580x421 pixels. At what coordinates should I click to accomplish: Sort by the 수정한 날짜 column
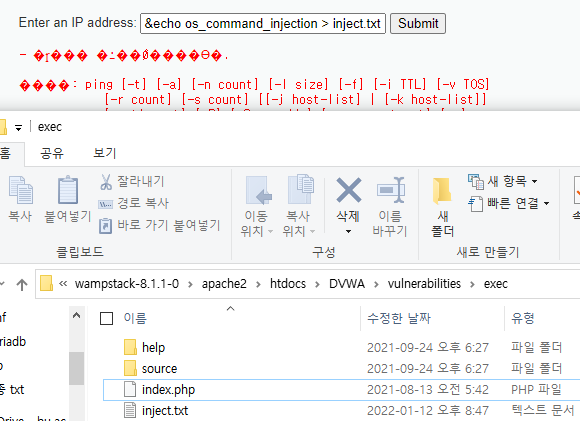point(399,318)
